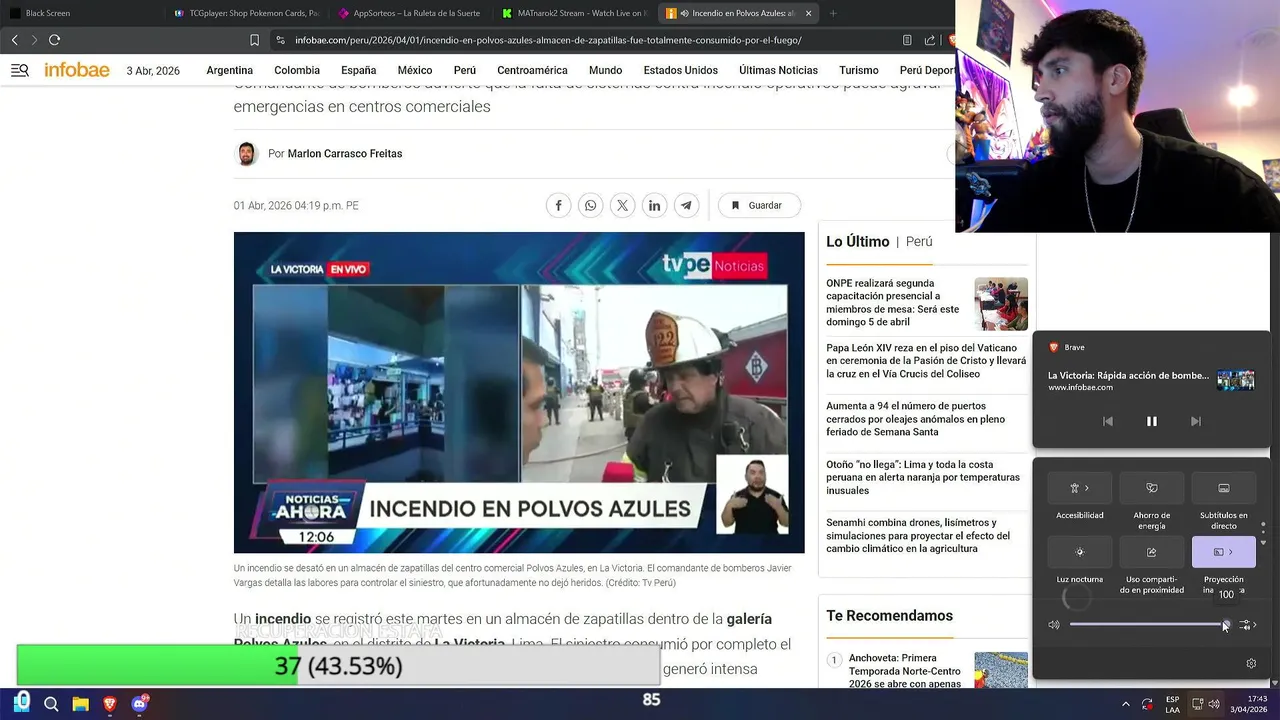Open puertos cerrados por oleajes article
Screen dimensions: 1280x720
pos(915,419)
